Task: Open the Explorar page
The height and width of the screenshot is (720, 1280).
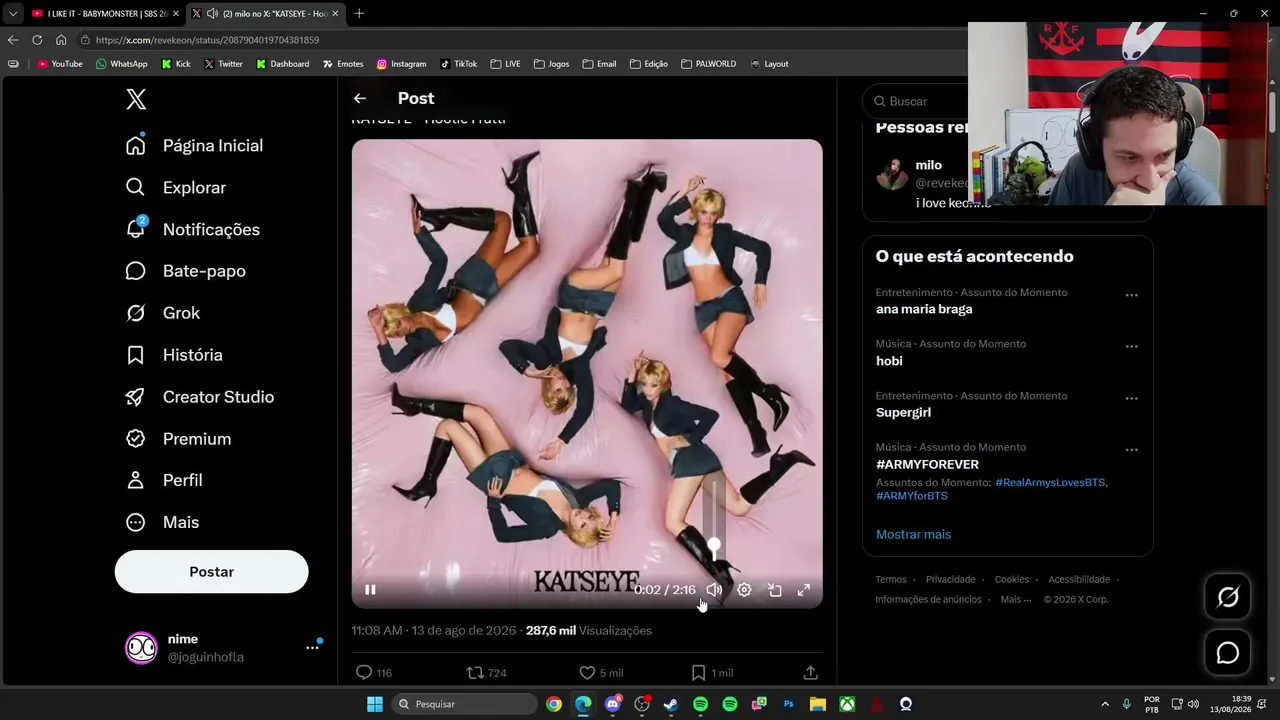Action: tap(176, 187)
